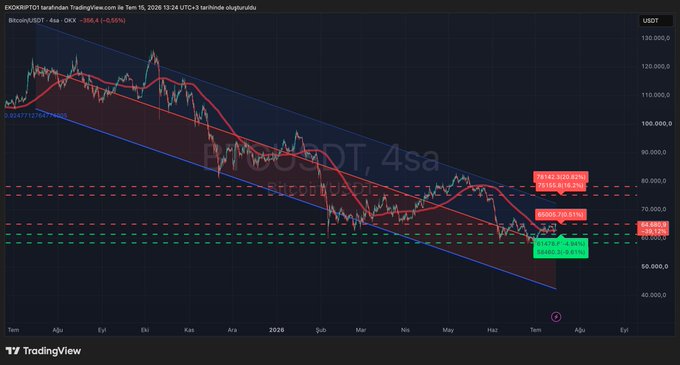Click the Şub month label on time axis
This screenshot has height=365, width=680.
tap(320, 330)
